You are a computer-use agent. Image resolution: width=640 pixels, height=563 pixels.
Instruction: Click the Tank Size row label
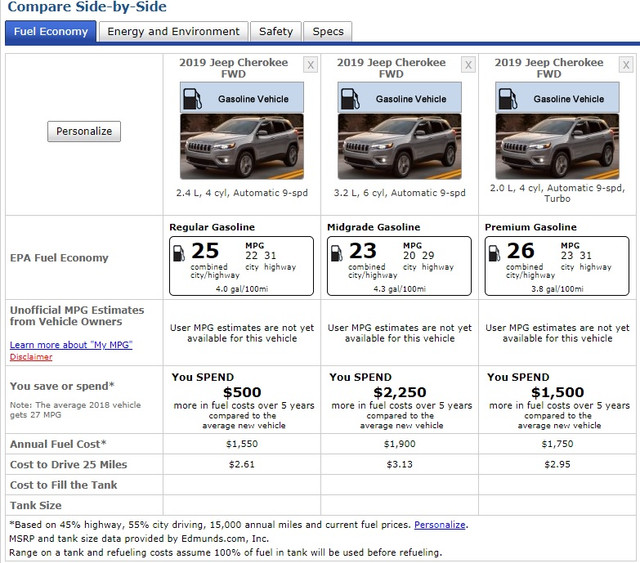[x=36, y=505]
